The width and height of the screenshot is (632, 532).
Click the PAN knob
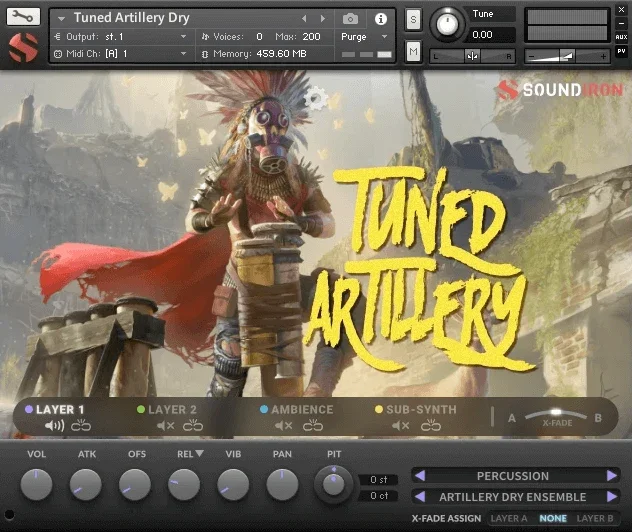click(282, 484)
